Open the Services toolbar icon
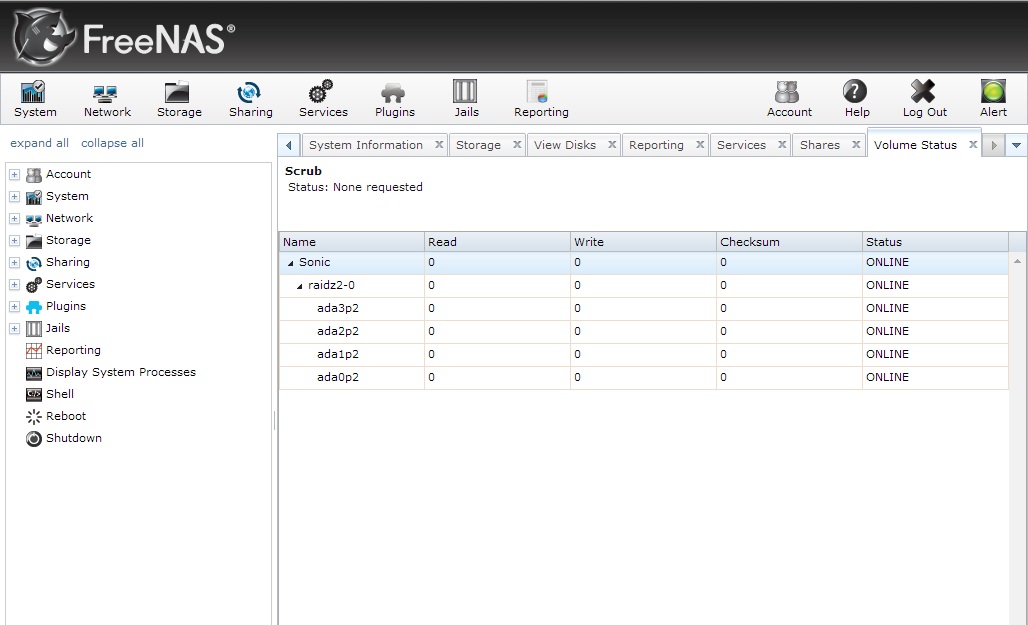The width and height of the screenshot is (1028, 625). [323, 99]
